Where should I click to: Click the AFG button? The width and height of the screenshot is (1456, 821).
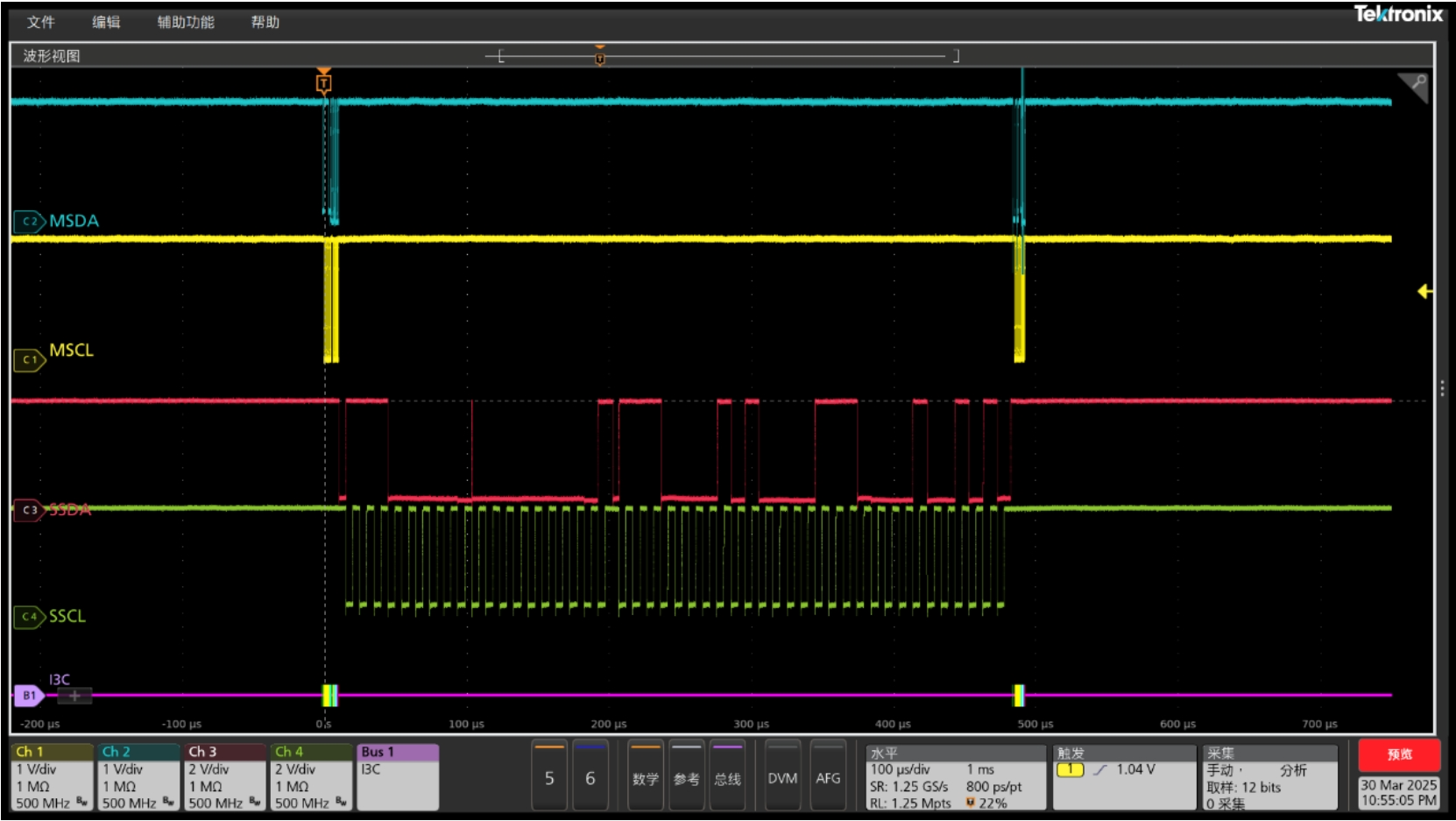tap(828, 777)
